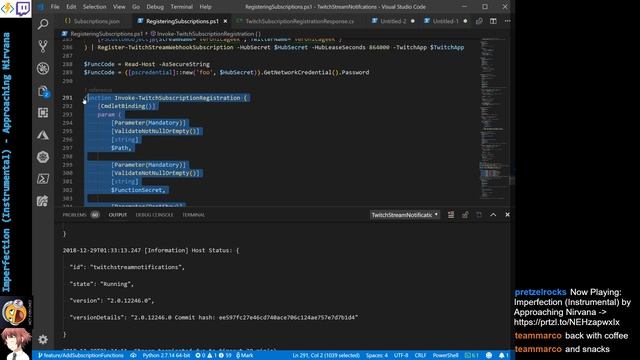Toggle output scroll lock
The image size is (640, 360).
(465, 215)
